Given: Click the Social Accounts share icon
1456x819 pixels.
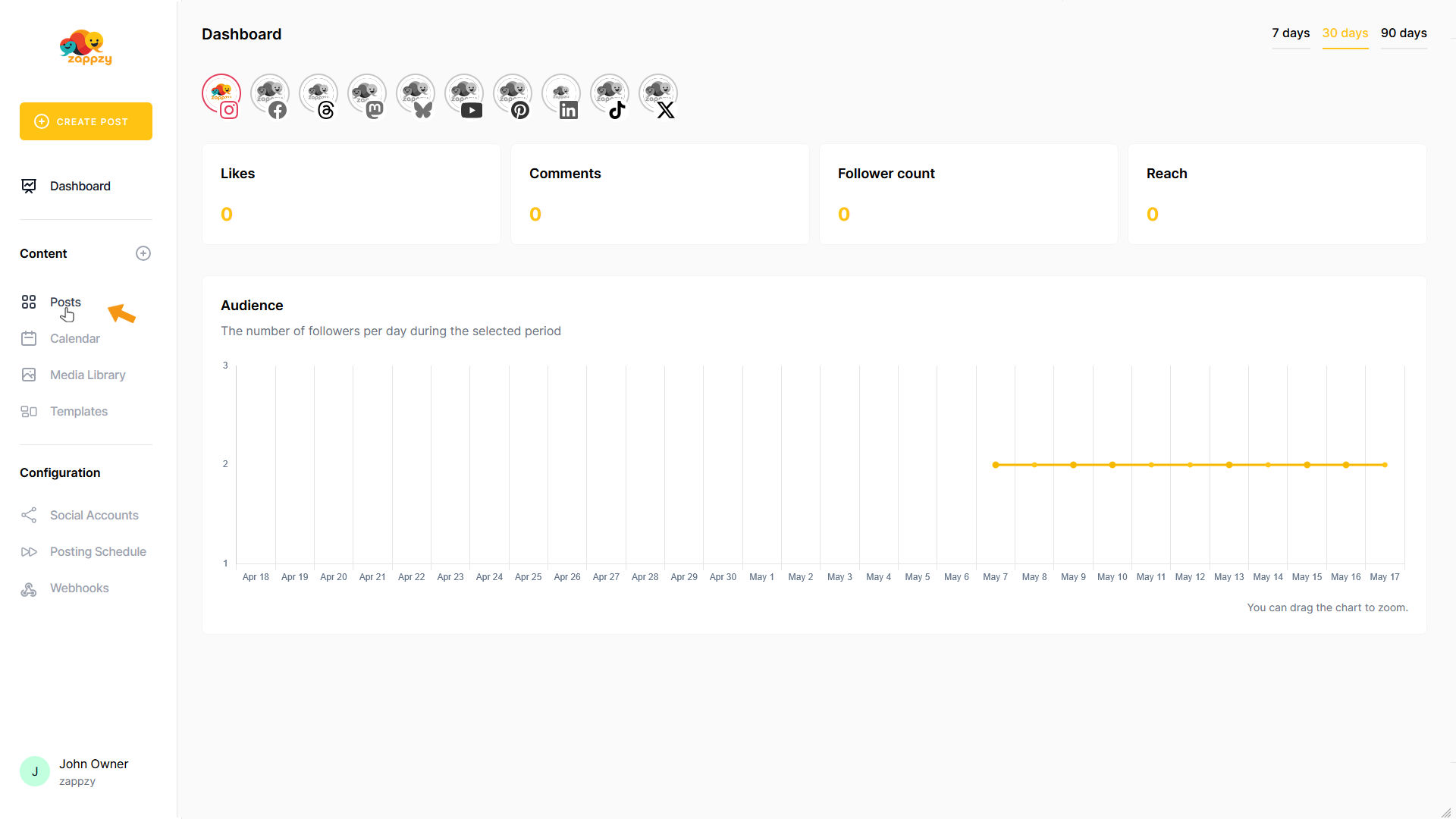Looking at the screenshot, I should coord(29,515).
